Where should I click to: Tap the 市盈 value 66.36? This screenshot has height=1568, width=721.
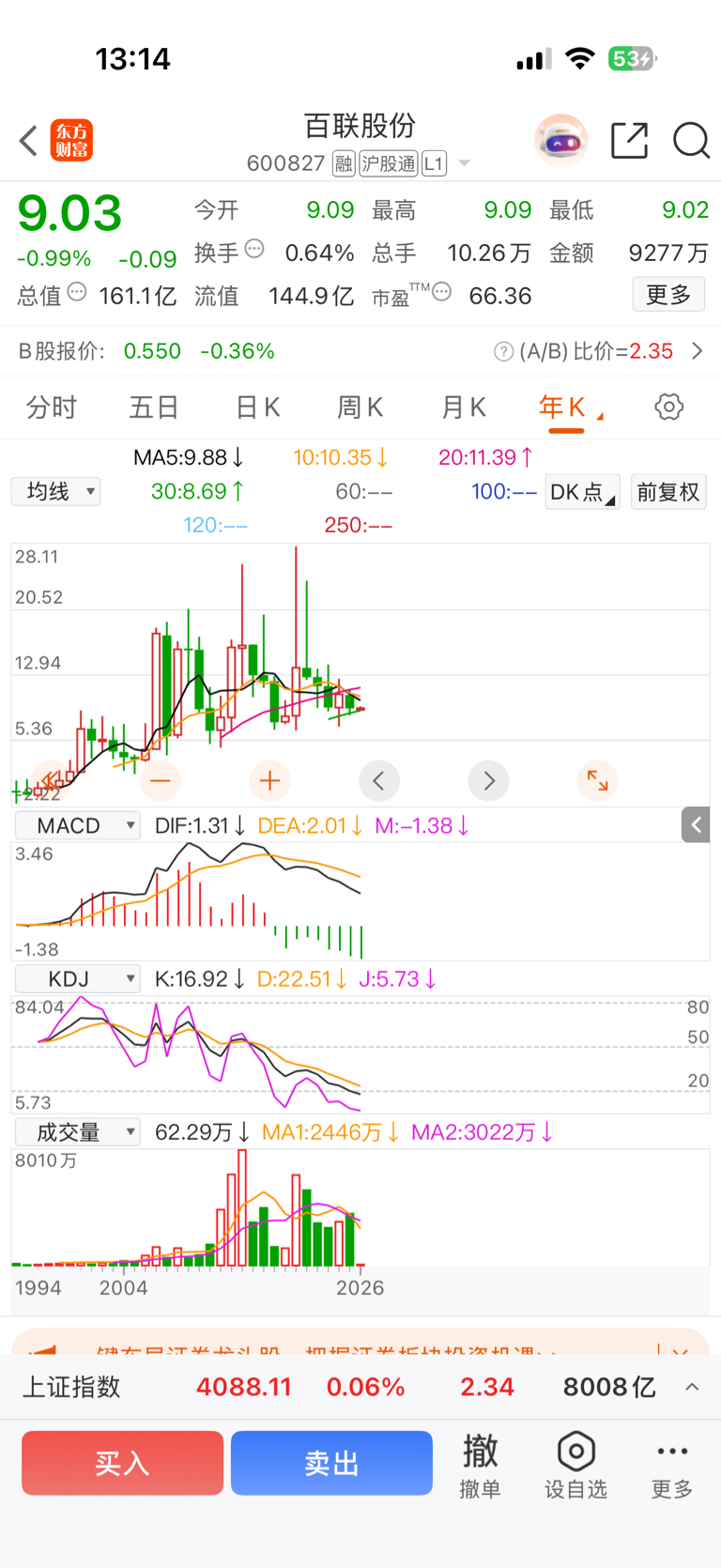500,296
